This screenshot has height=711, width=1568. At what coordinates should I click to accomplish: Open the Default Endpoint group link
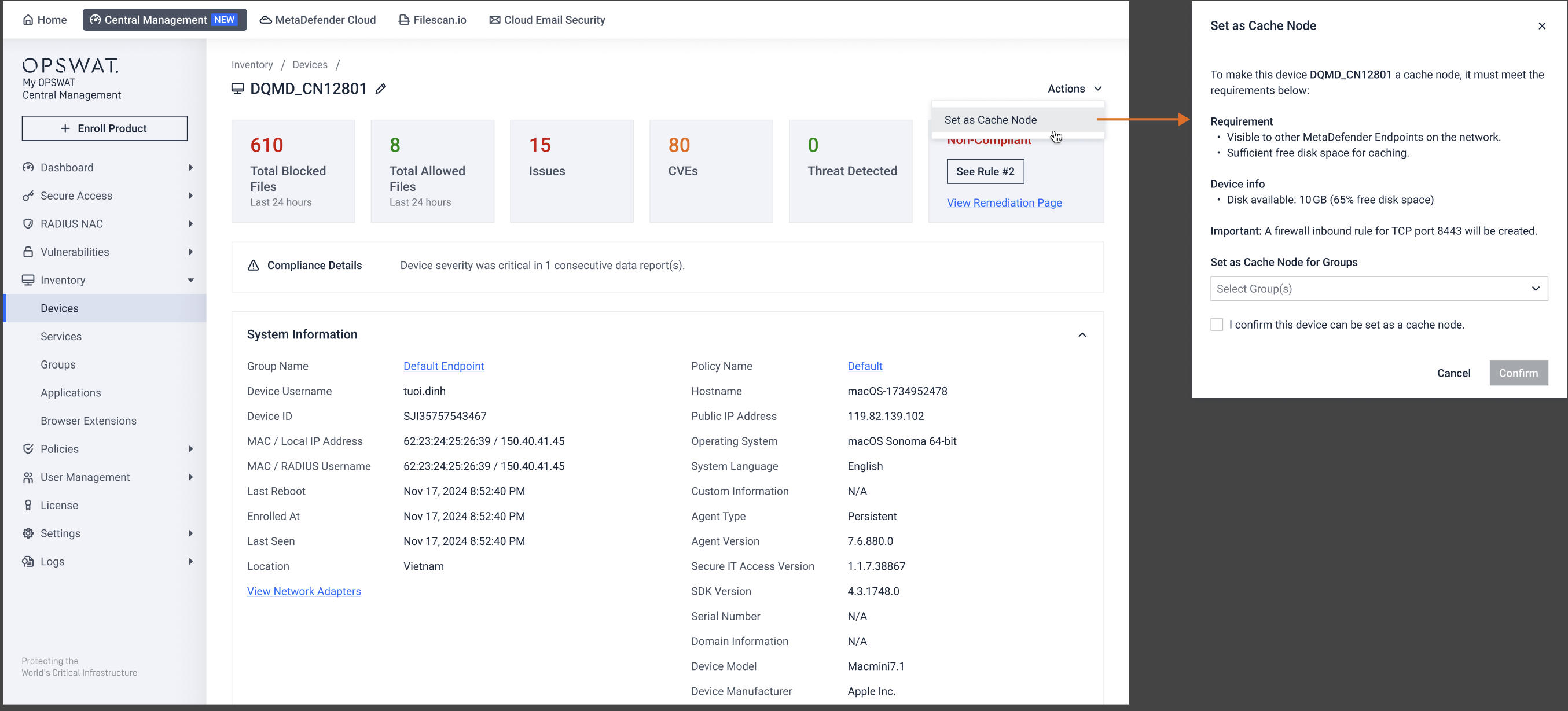[x=443, y=366]
